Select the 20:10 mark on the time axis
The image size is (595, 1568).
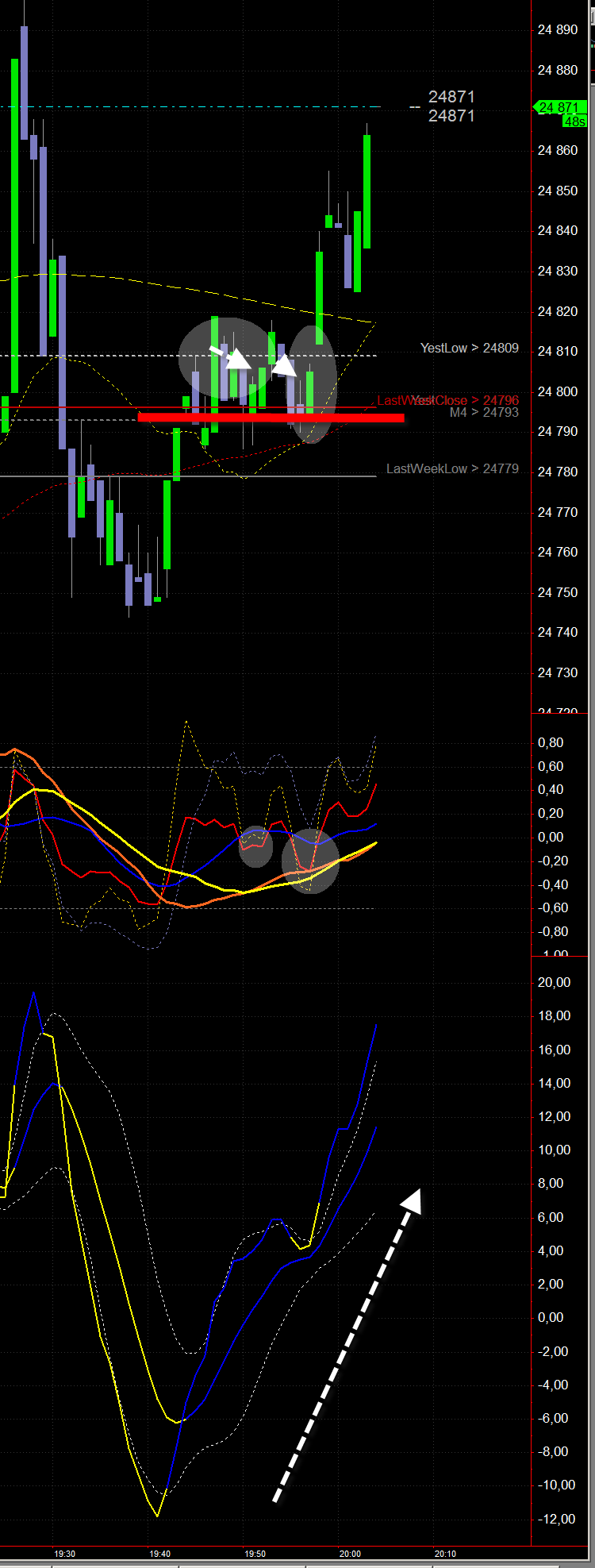[x=445, y=1554]
